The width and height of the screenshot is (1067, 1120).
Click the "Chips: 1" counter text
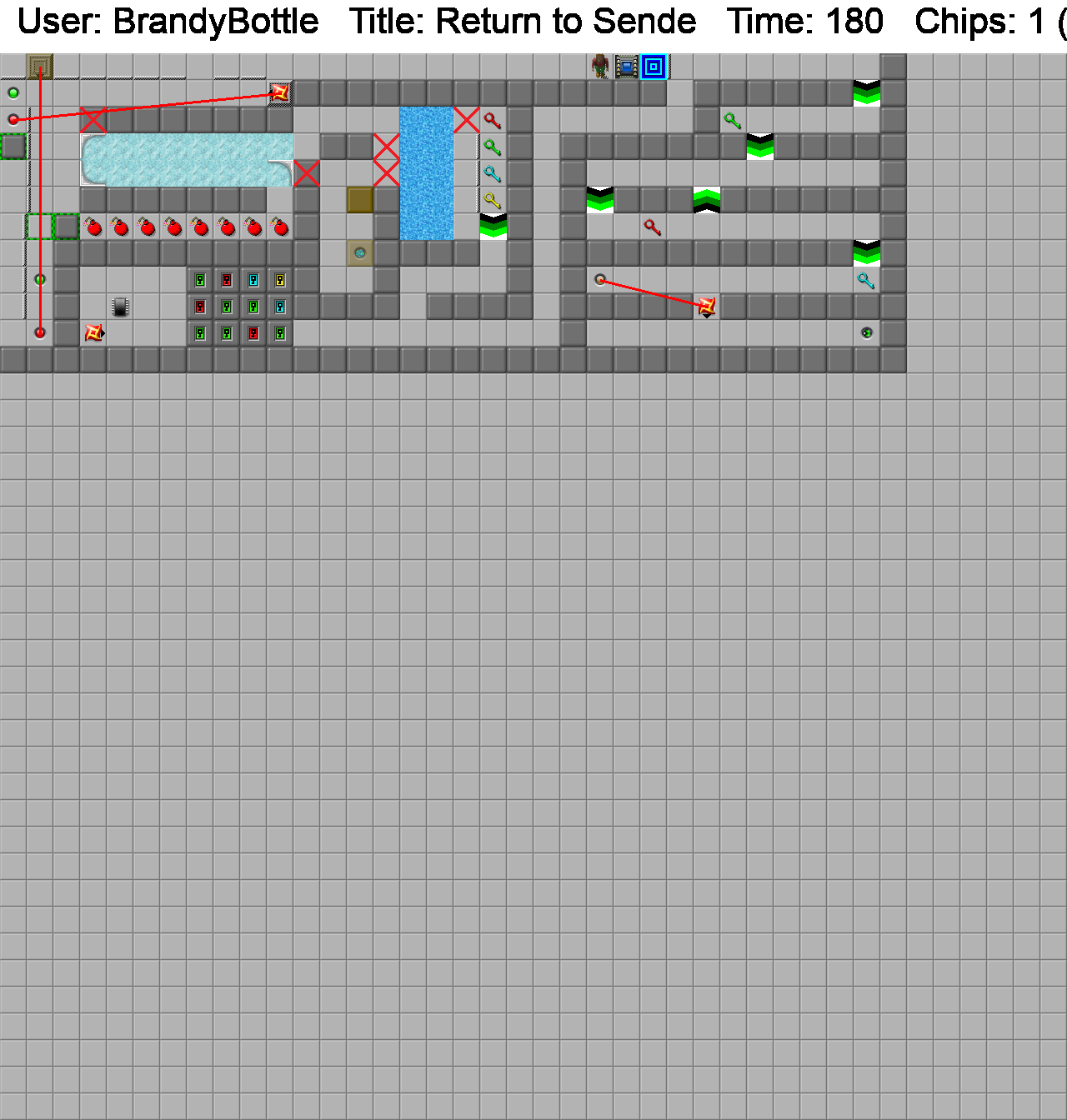[x=979, y=22]
